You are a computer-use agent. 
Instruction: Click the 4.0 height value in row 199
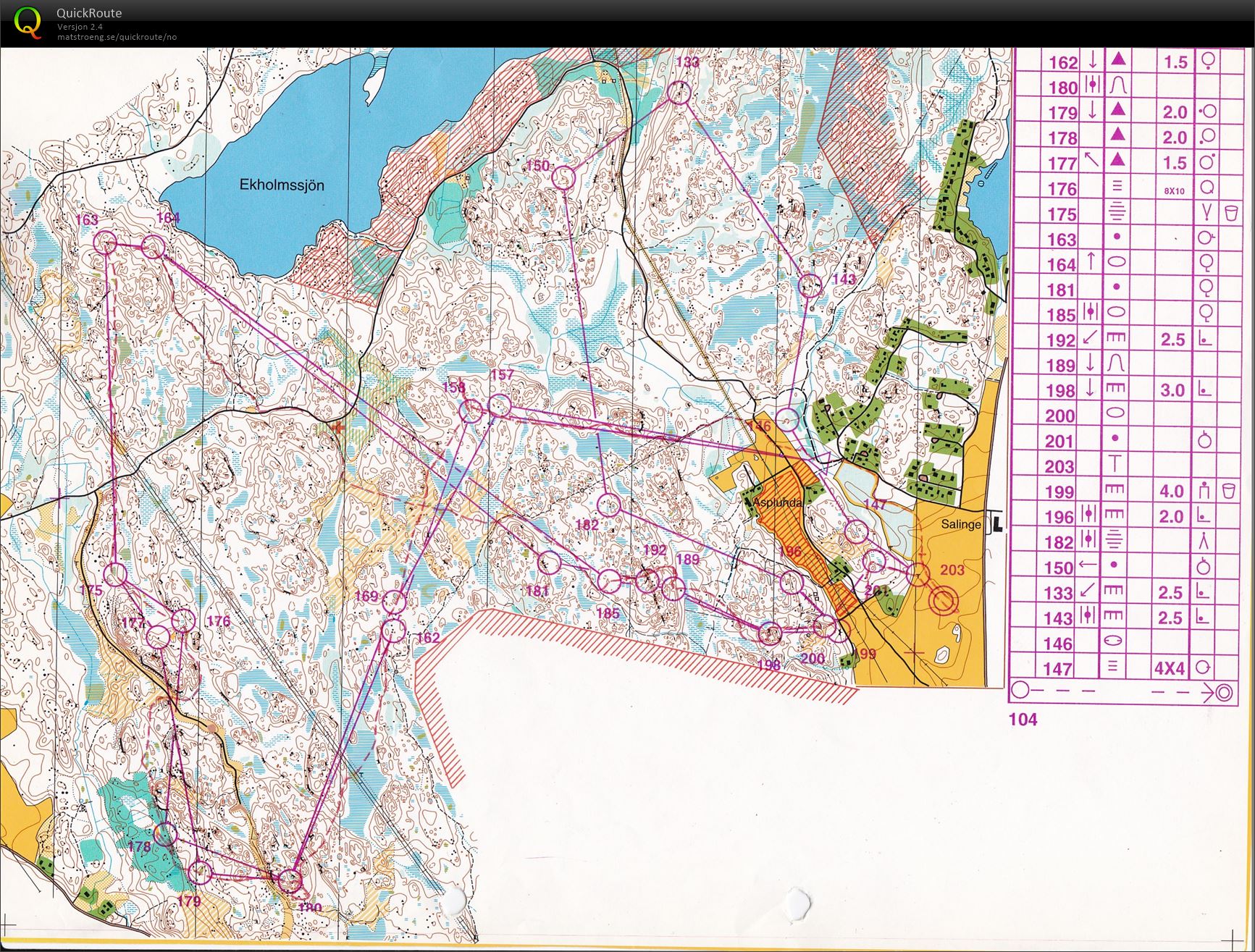tap(1172, 492)
